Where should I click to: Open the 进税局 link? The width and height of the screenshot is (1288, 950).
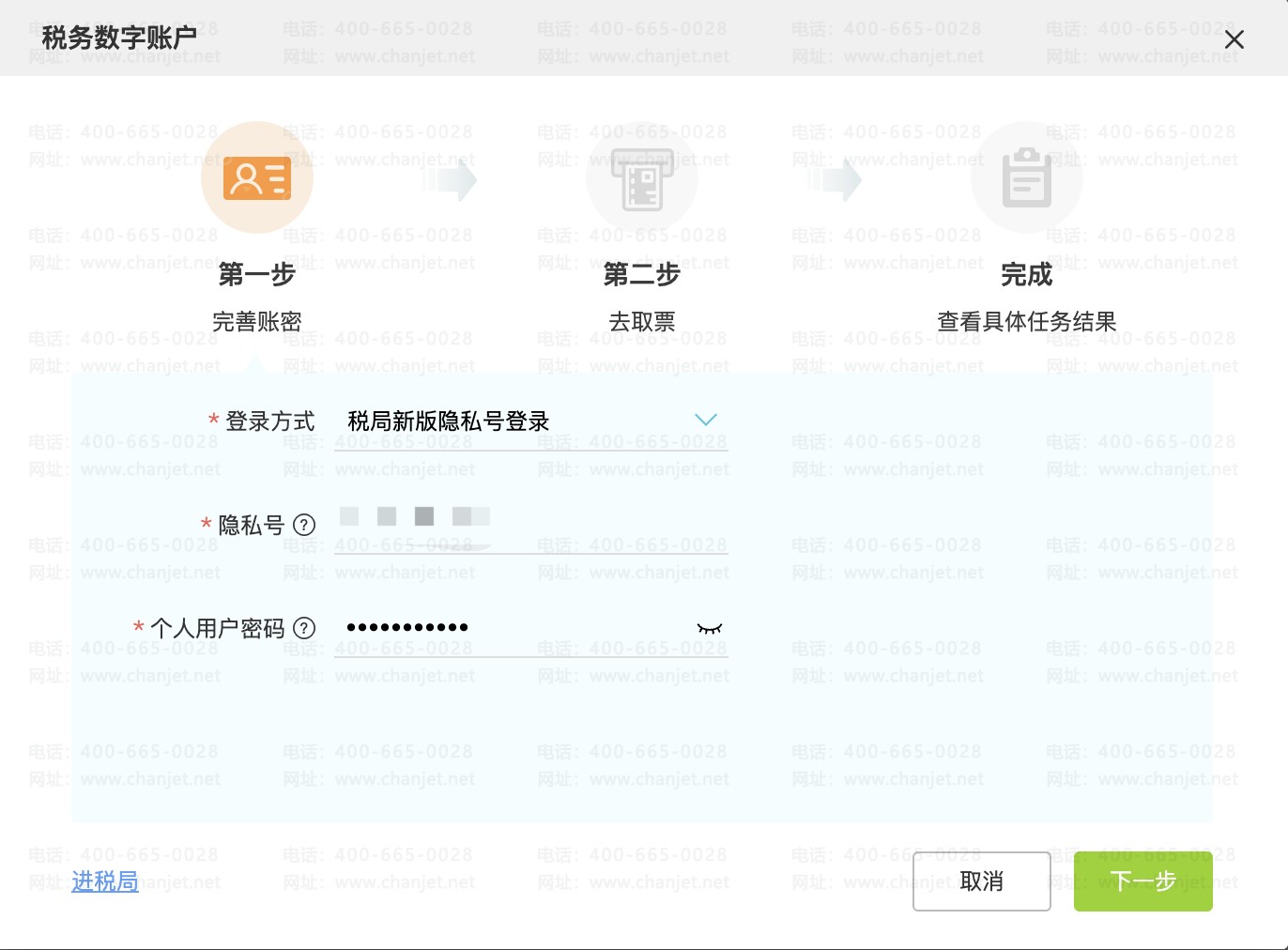105,881
